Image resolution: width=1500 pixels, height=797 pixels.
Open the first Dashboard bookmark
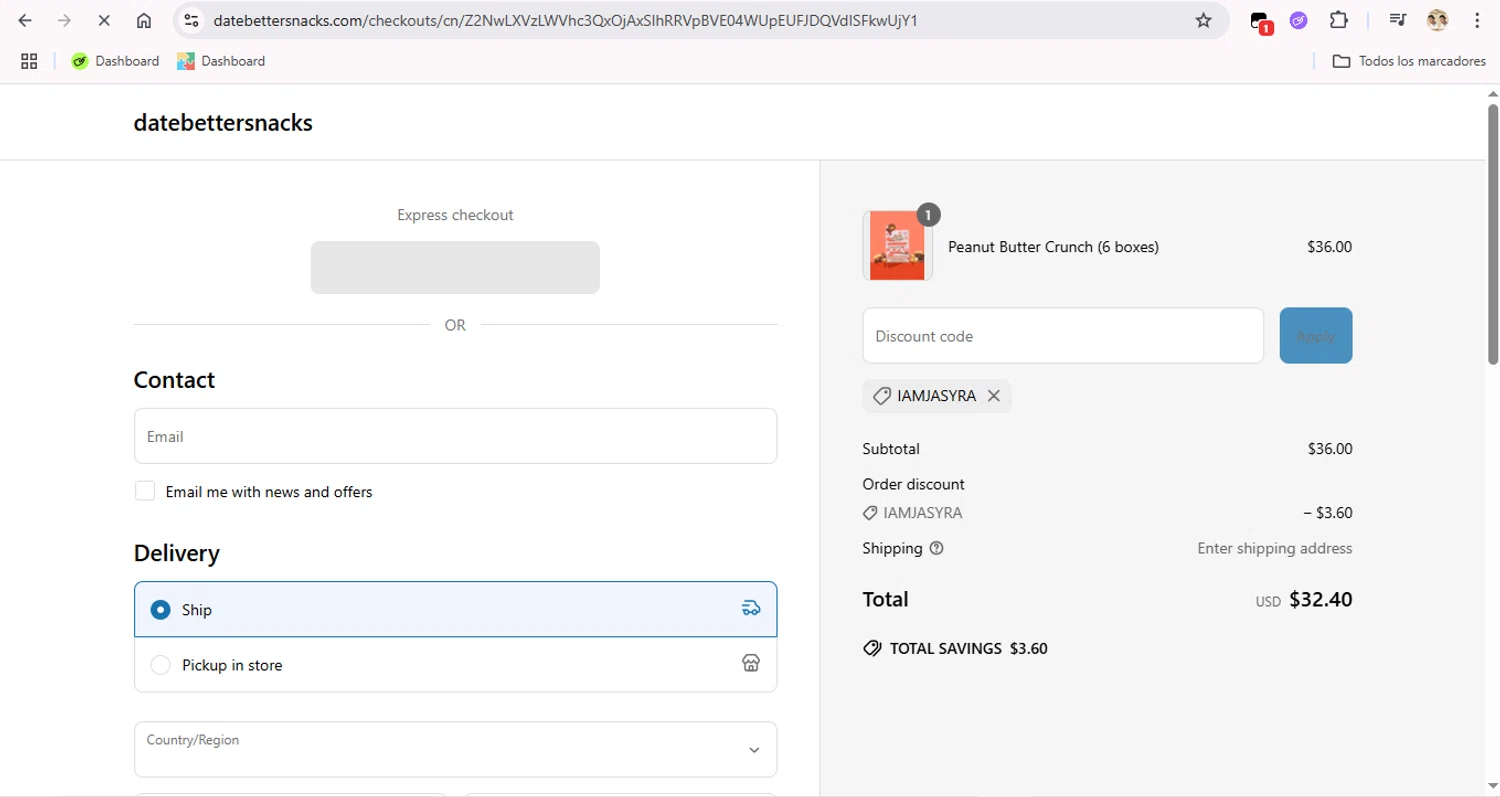point(115,61)
